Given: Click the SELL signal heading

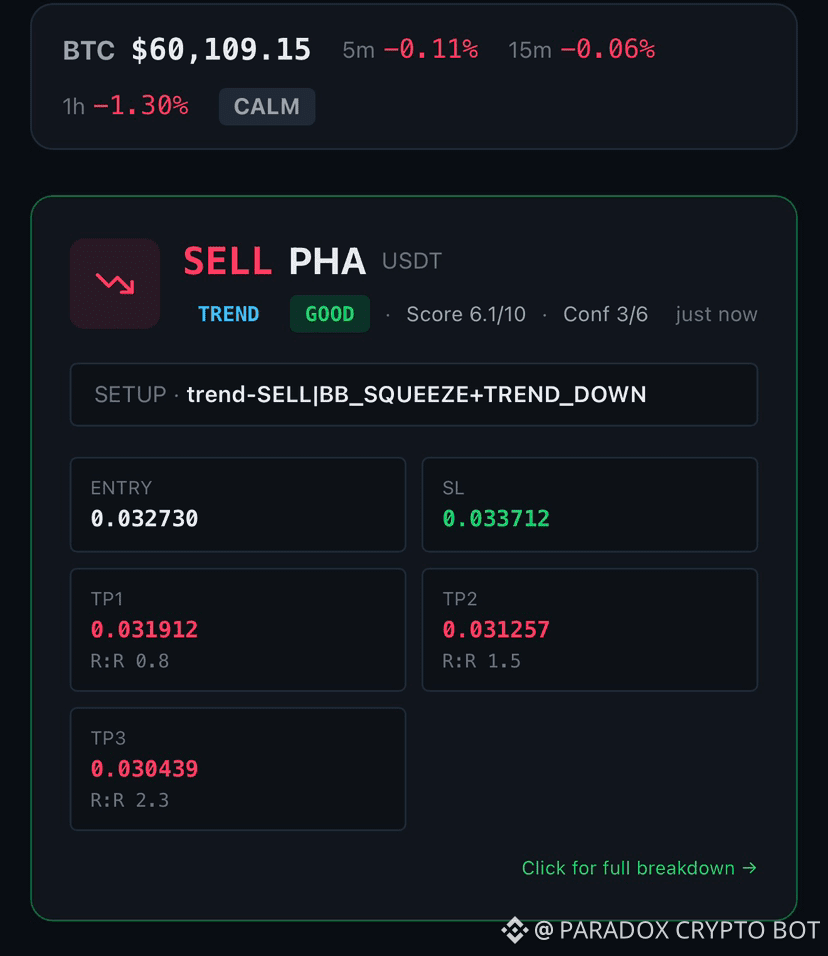Looking at the screenshot, I should click(227, 261).
